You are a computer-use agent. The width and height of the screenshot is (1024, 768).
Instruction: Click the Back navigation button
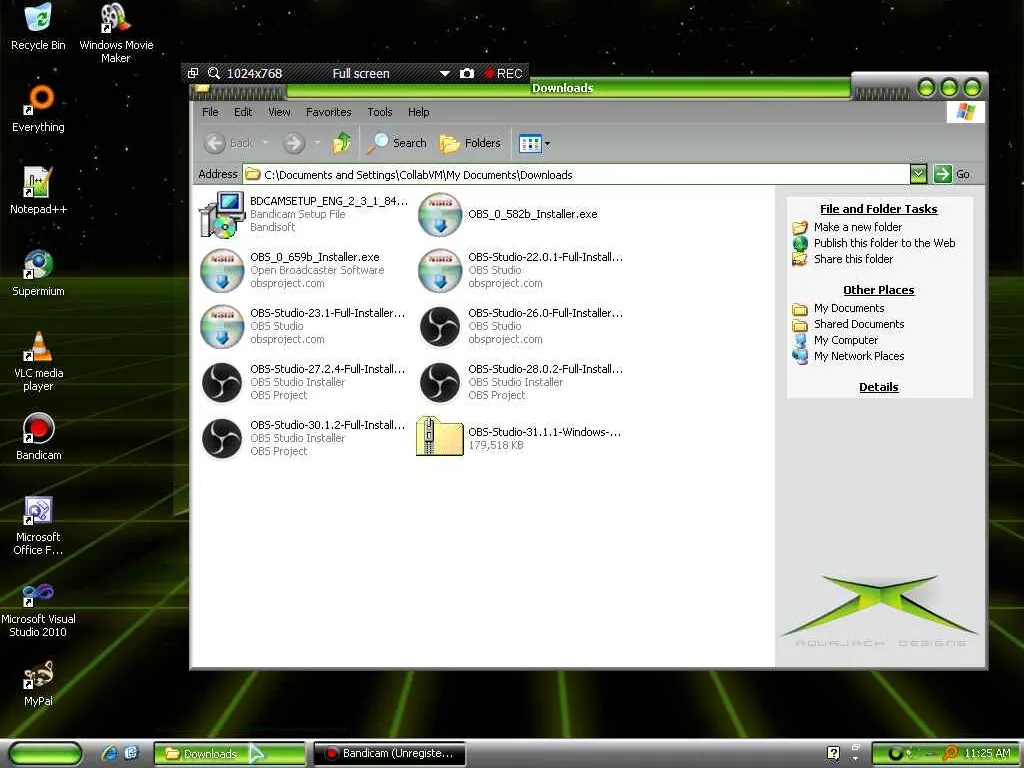click(x=229, y=142)
